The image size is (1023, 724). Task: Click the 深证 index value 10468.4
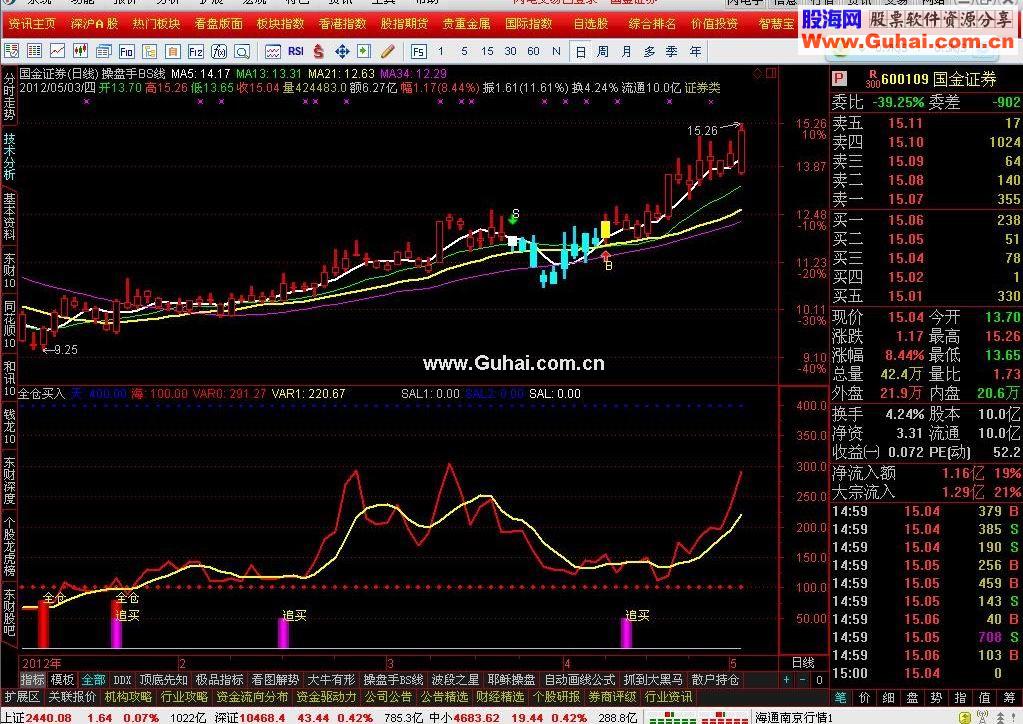262,717
